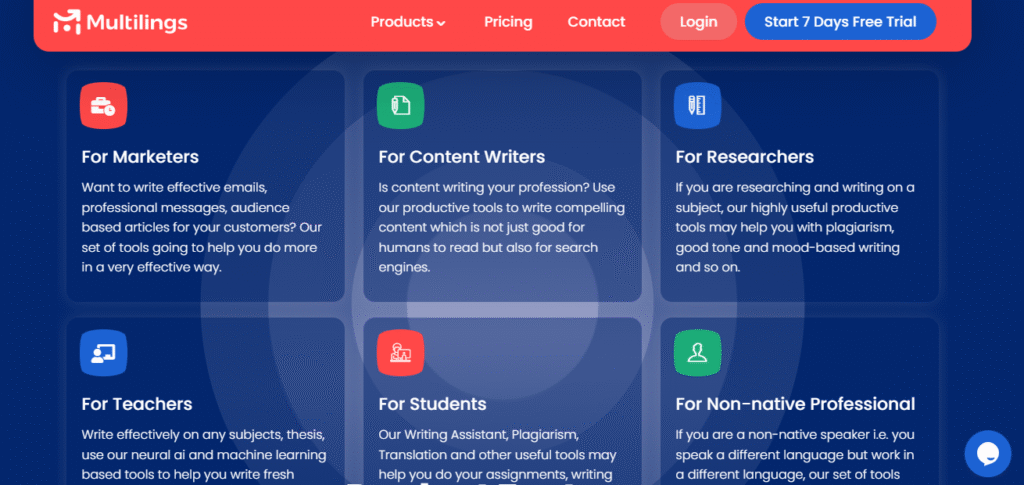Expand the Products dropdown menu
Screen dimensions: 1024x485
pyautogui.click(x=408, y=22)
